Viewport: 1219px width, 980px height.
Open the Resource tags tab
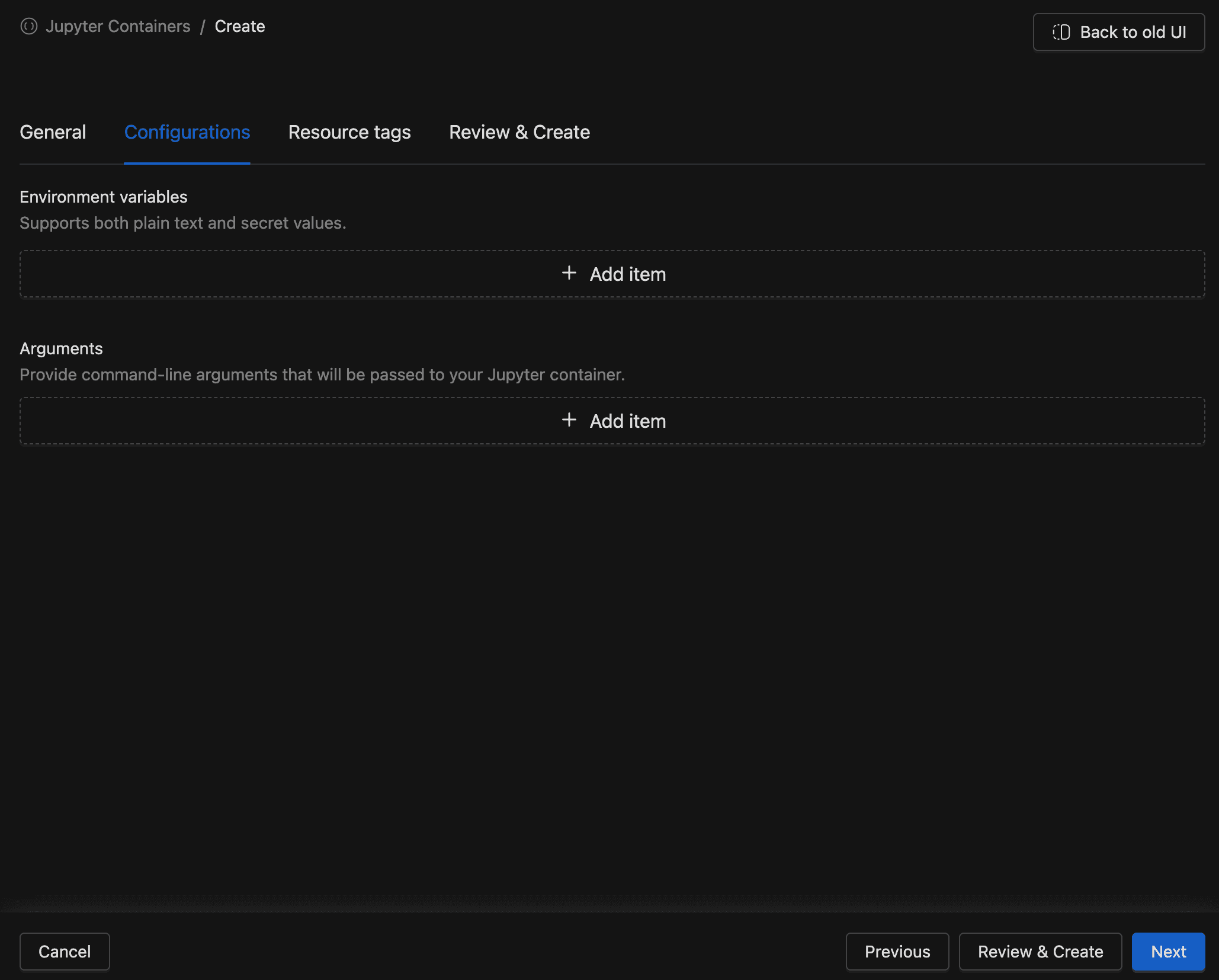pos(349,132)
